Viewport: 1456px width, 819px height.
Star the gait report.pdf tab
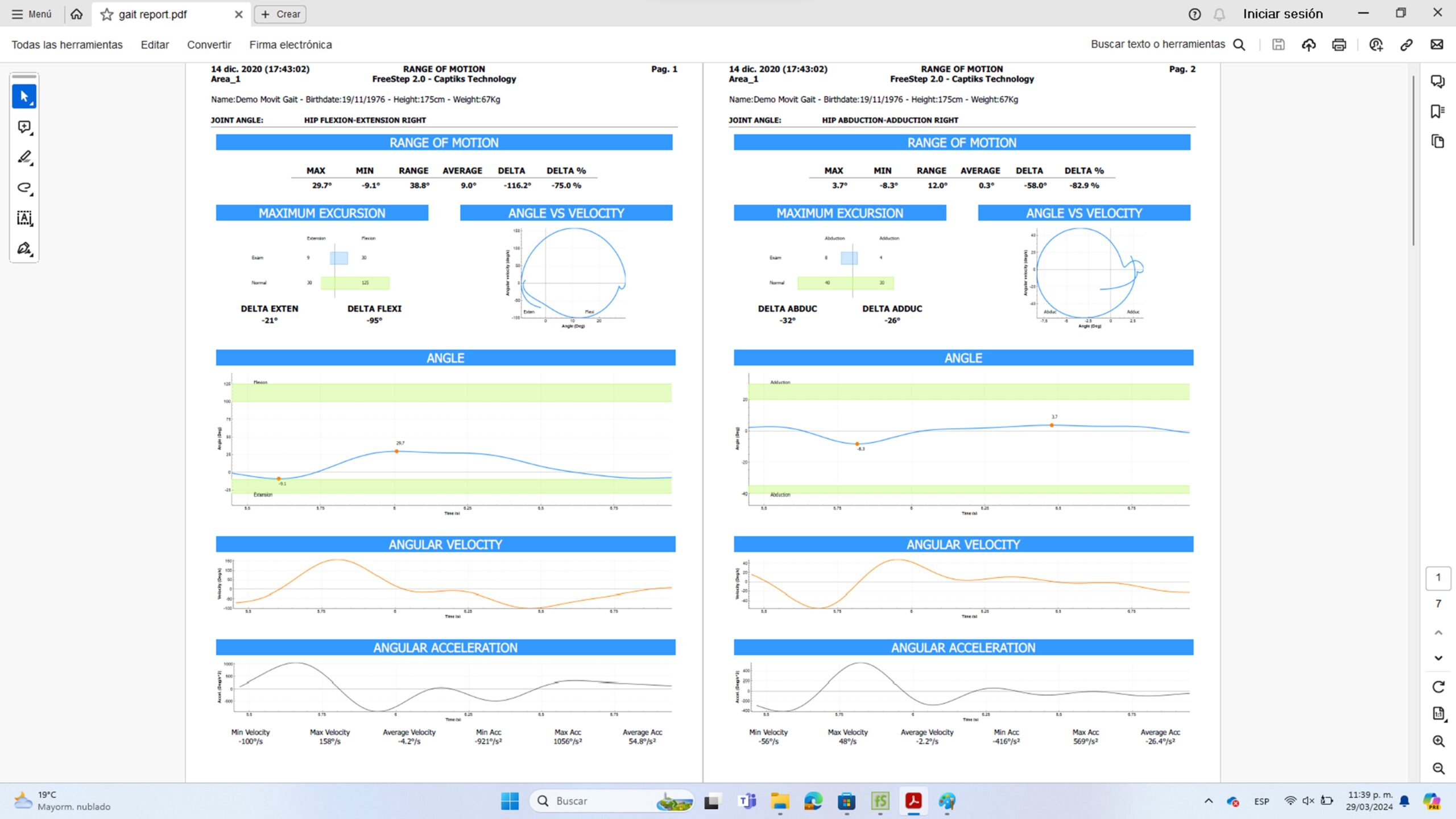106,14
